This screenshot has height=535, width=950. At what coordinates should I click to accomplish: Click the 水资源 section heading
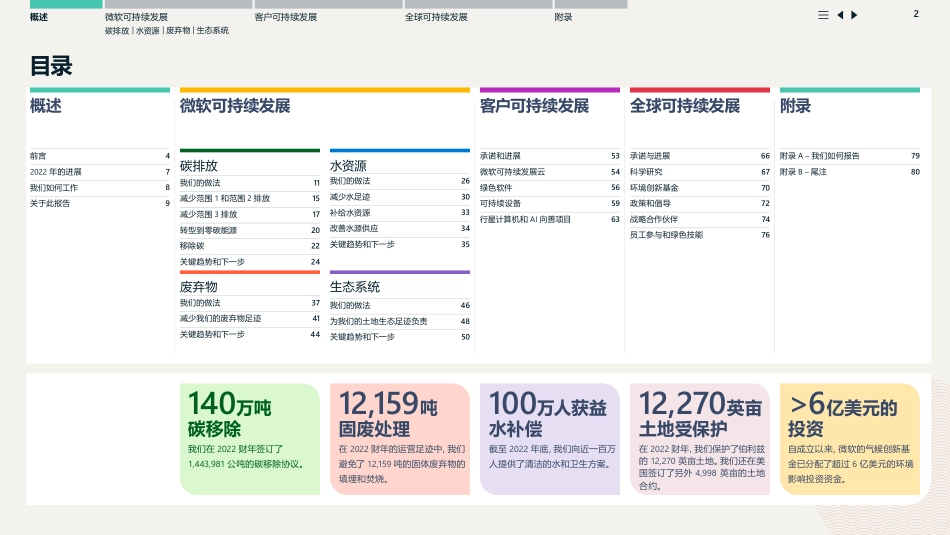[348, 165]
